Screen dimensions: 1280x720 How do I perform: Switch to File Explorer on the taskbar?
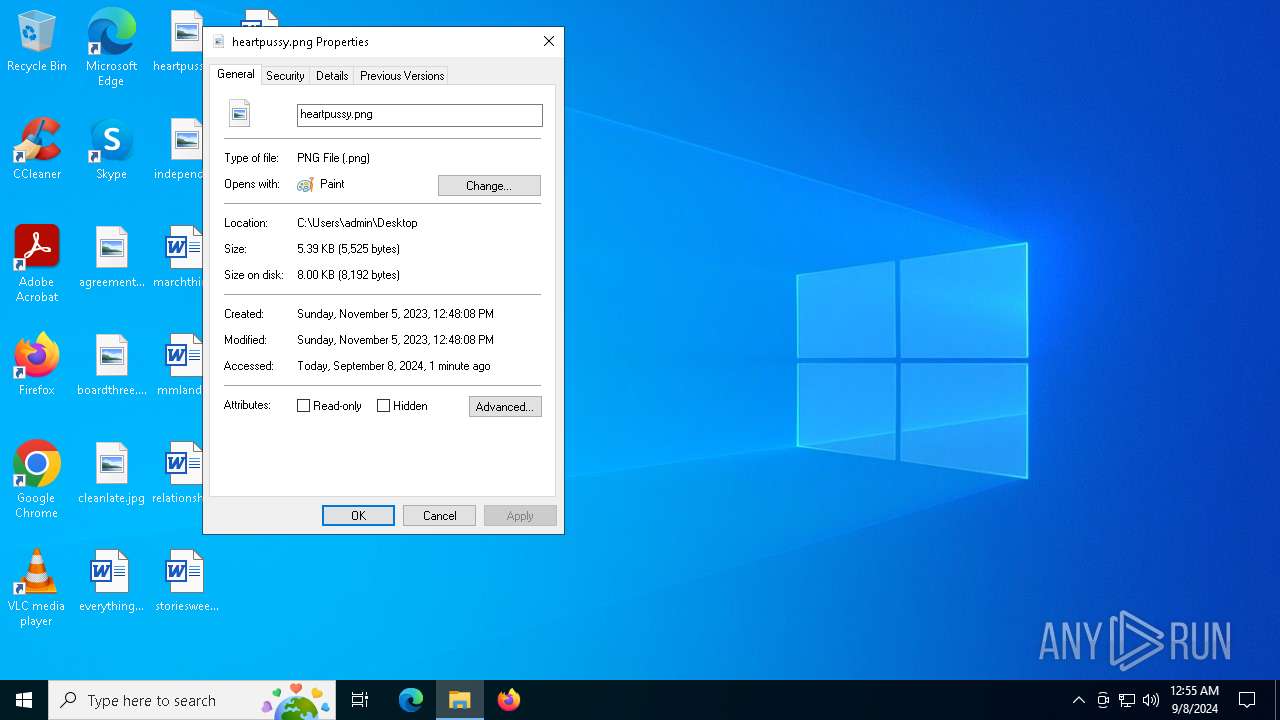[460, 700]
